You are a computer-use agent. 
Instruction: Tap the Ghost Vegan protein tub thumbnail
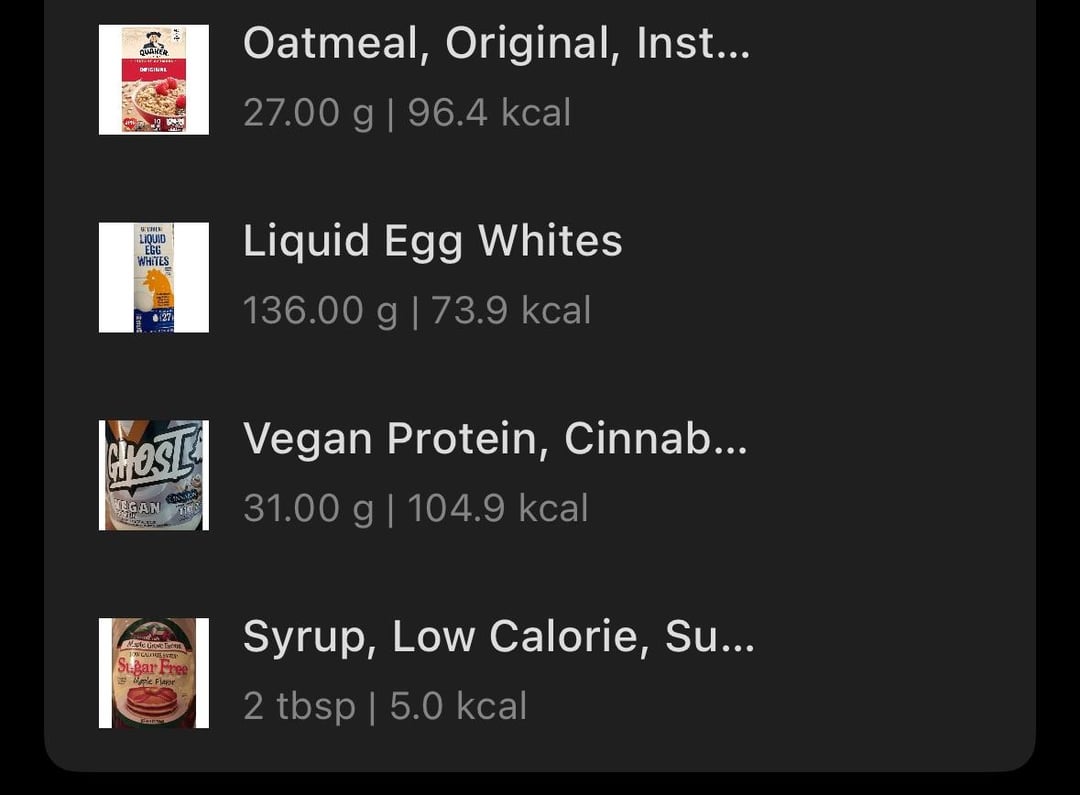click(x=154, y=475)
